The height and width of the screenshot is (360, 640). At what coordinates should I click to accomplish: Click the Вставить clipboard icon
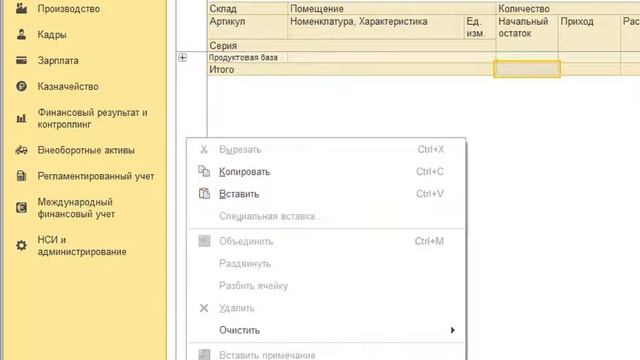click(x=204, y=193)
